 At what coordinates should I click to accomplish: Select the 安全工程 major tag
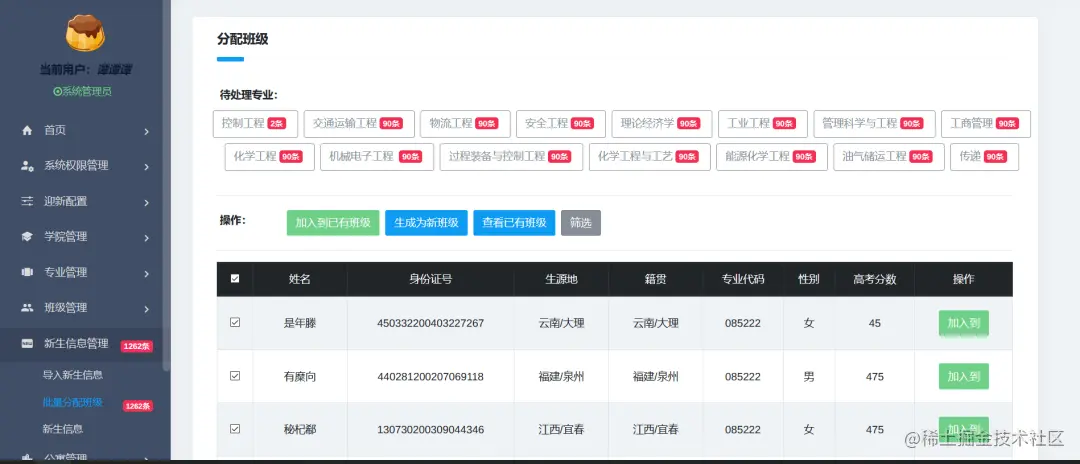[x=561, y=124]
